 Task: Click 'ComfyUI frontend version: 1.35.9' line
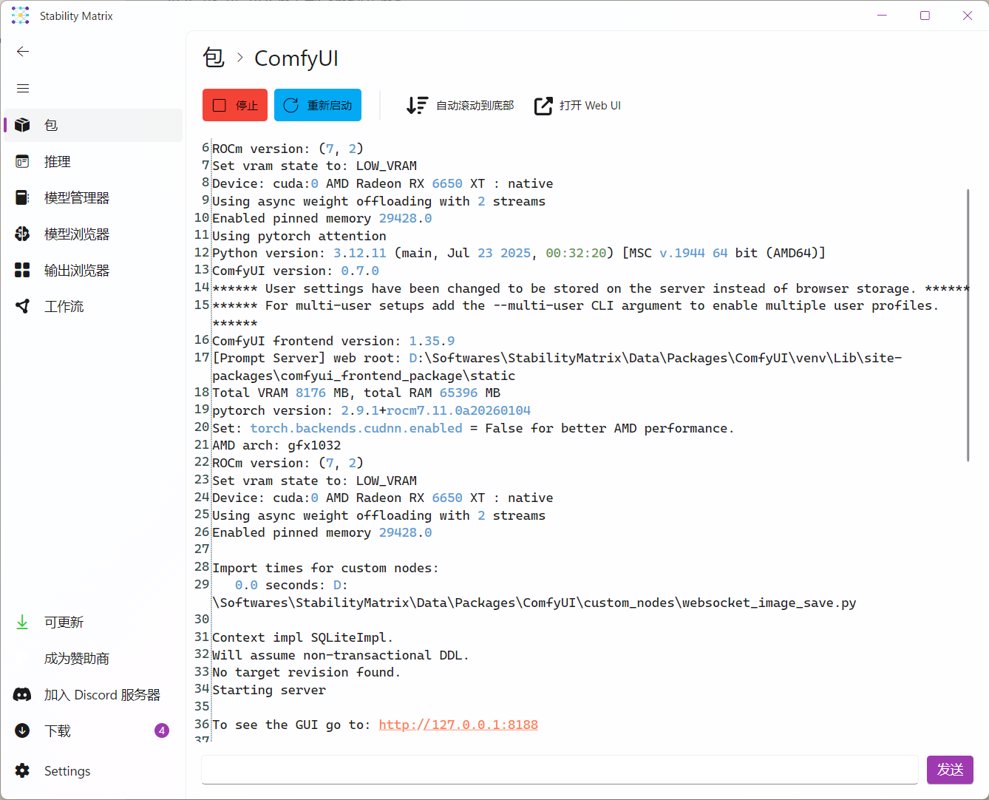333,341
